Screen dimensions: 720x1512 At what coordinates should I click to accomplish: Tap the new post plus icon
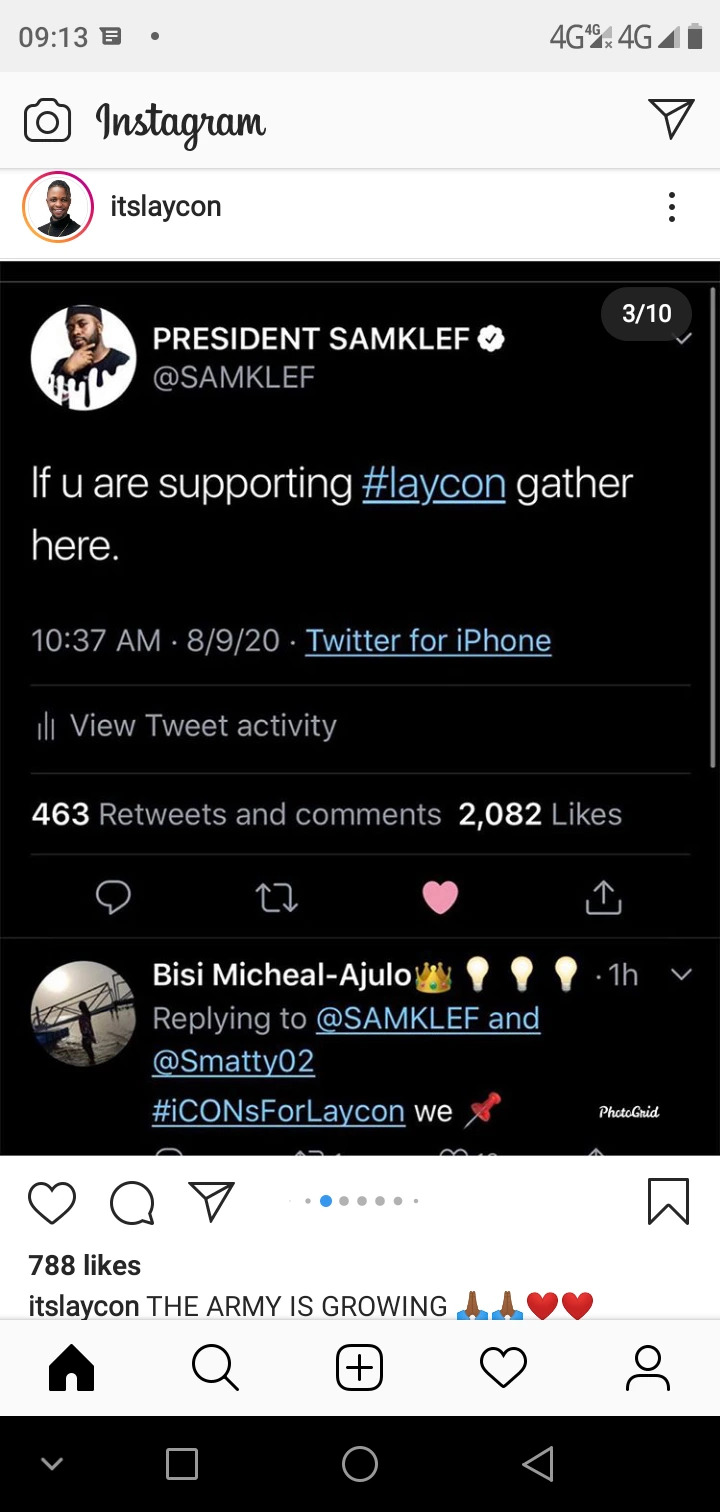tap(359, 1367)
